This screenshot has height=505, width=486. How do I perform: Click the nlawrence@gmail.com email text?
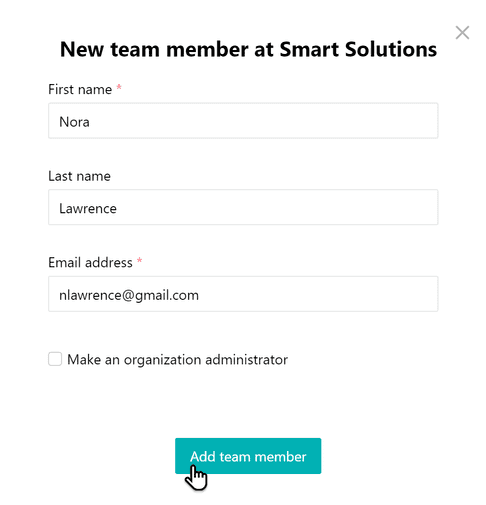tap(129, 296)
